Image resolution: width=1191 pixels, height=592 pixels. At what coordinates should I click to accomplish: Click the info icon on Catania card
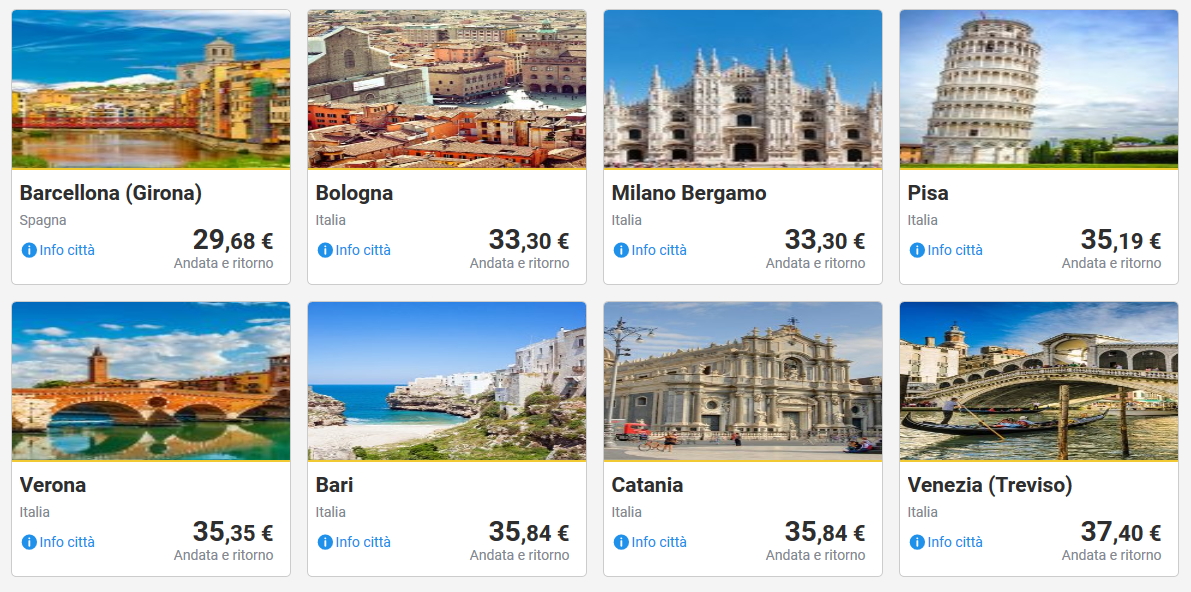(x=621, y=542)
